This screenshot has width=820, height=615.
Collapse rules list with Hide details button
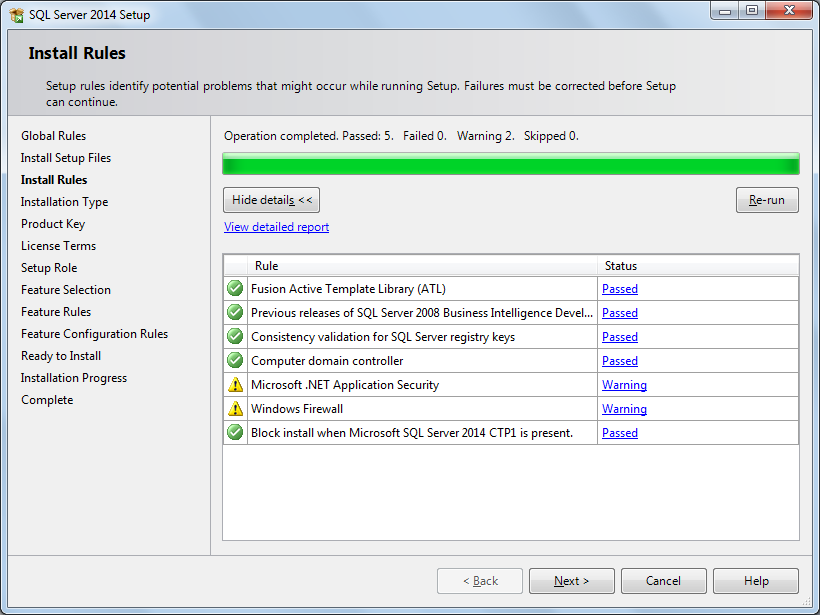(271, 200)
